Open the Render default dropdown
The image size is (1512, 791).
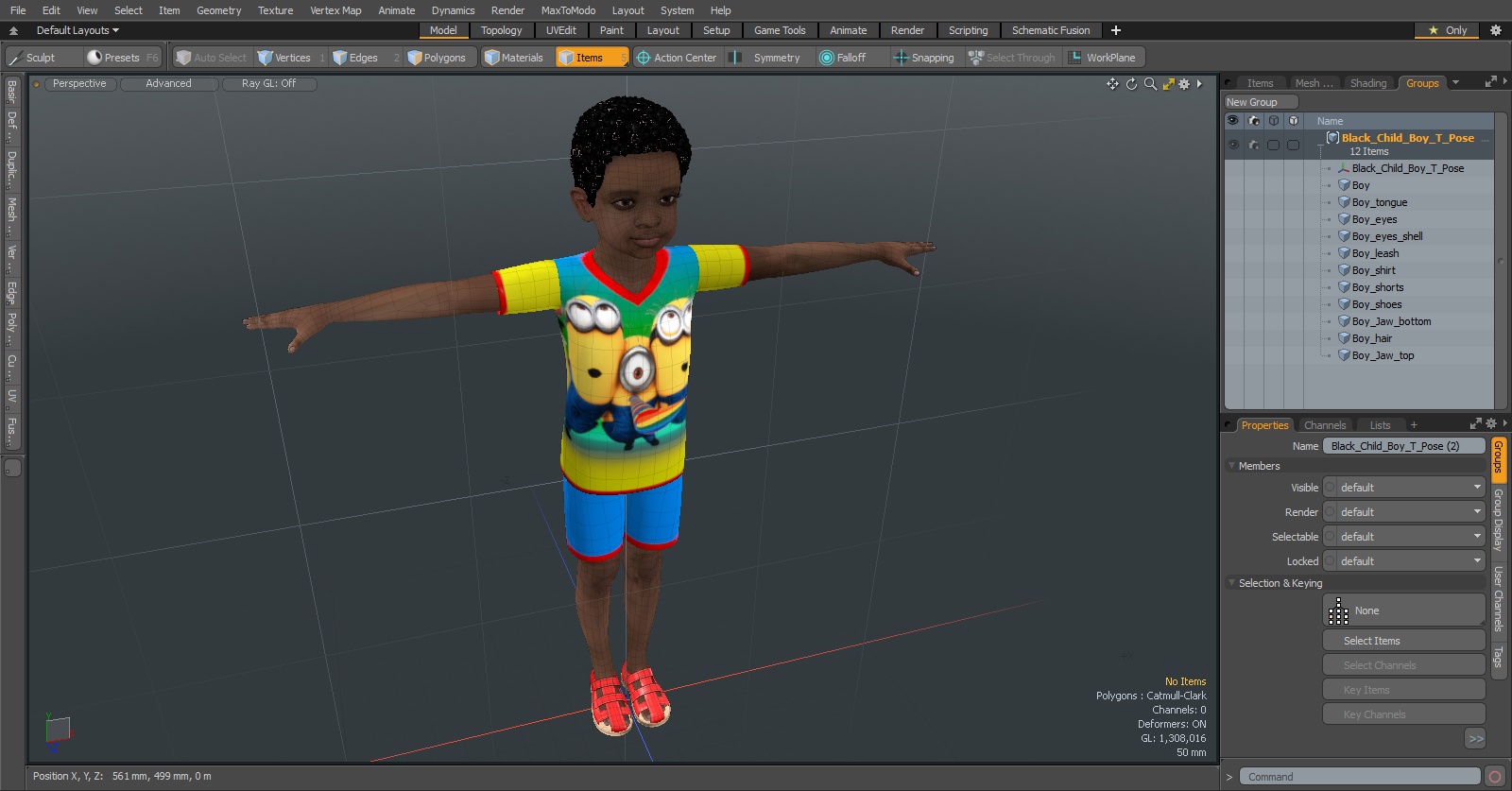coord(1404,512)
